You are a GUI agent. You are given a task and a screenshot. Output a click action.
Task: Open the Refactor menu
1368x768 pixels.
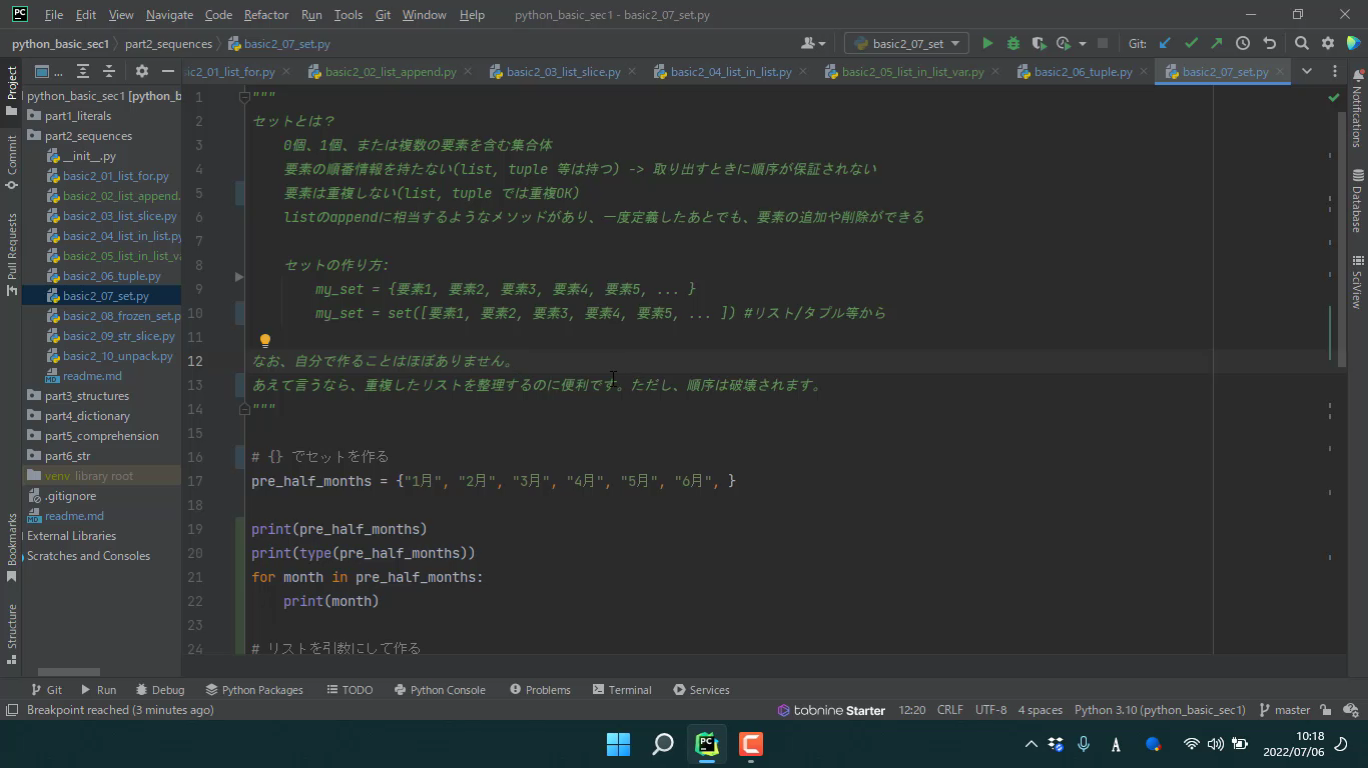(266, 15)
